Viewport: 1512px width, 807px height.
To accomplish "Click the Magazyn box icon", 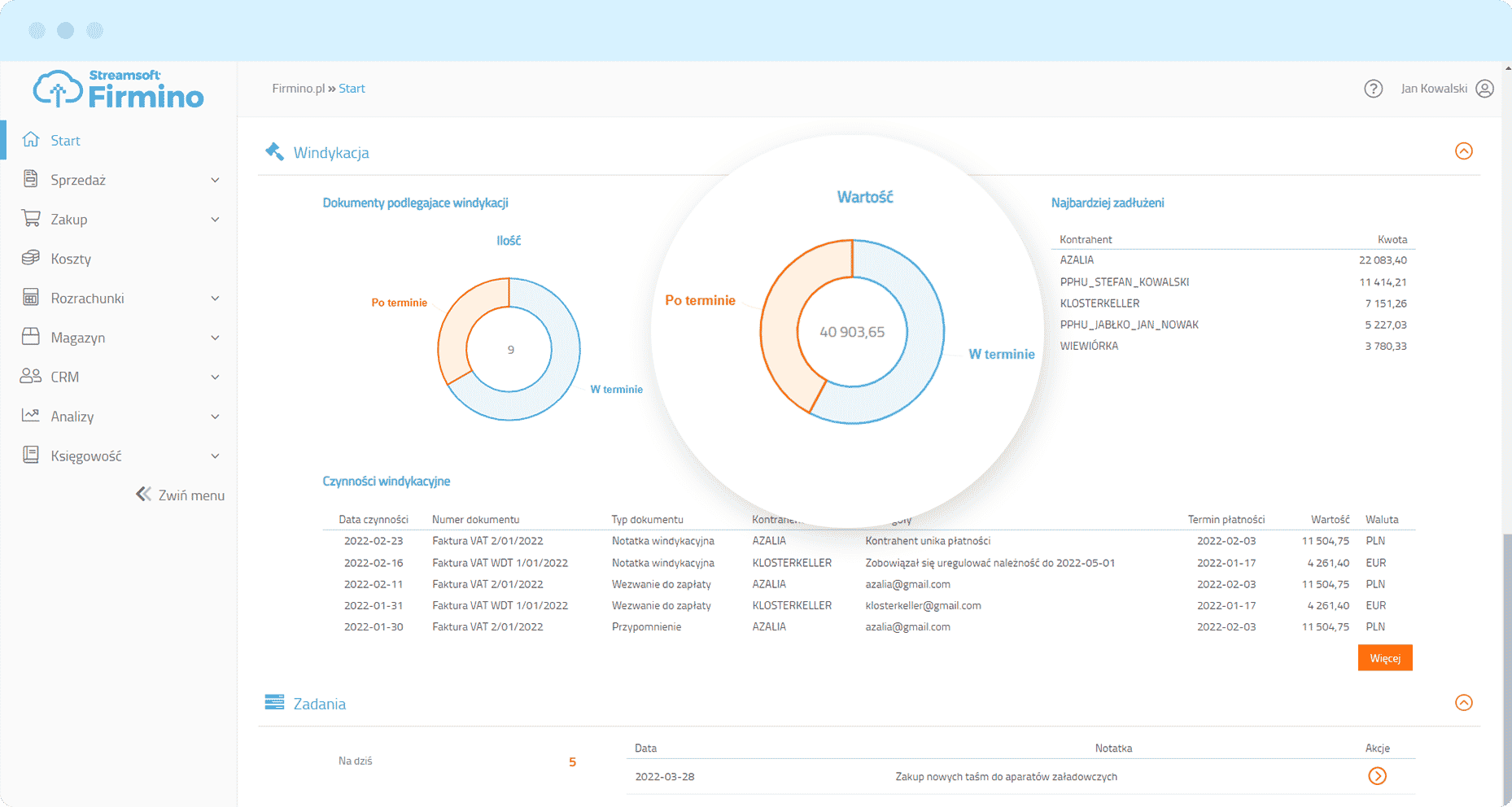I will [31, 336].
